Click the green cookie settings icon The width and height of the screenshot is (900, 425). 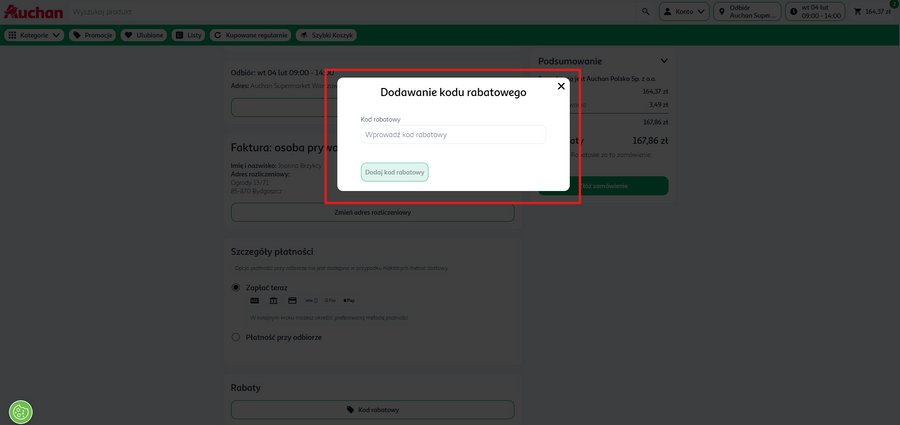click(x=21, y=411)
